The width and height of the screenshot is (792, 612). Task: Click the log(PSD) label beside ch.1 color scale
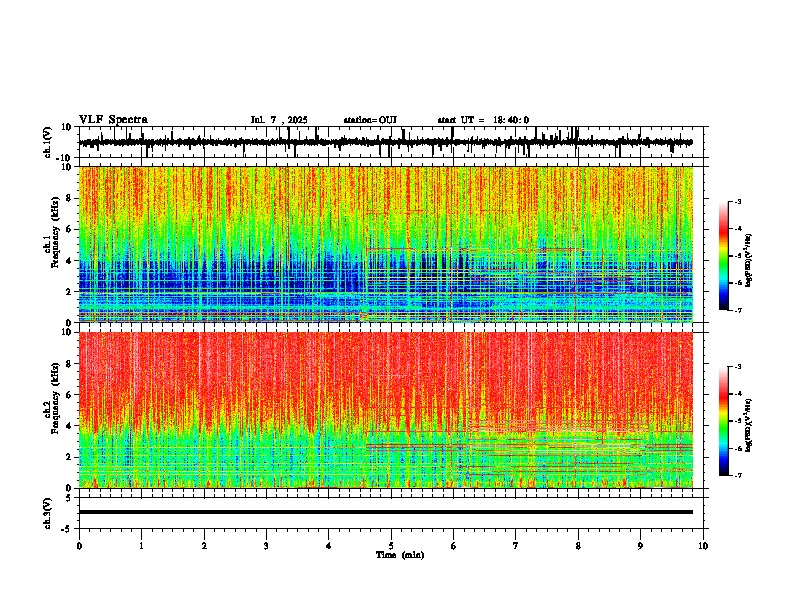[750, 261]
